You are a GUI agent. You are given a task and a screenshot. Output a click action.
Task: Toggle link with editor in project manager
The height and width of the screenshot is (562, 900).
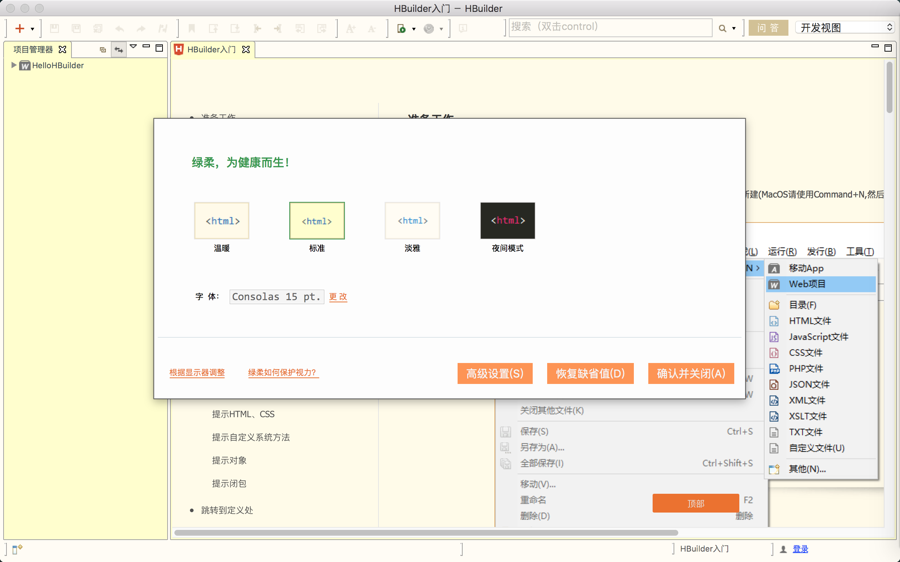coord(119,49)
